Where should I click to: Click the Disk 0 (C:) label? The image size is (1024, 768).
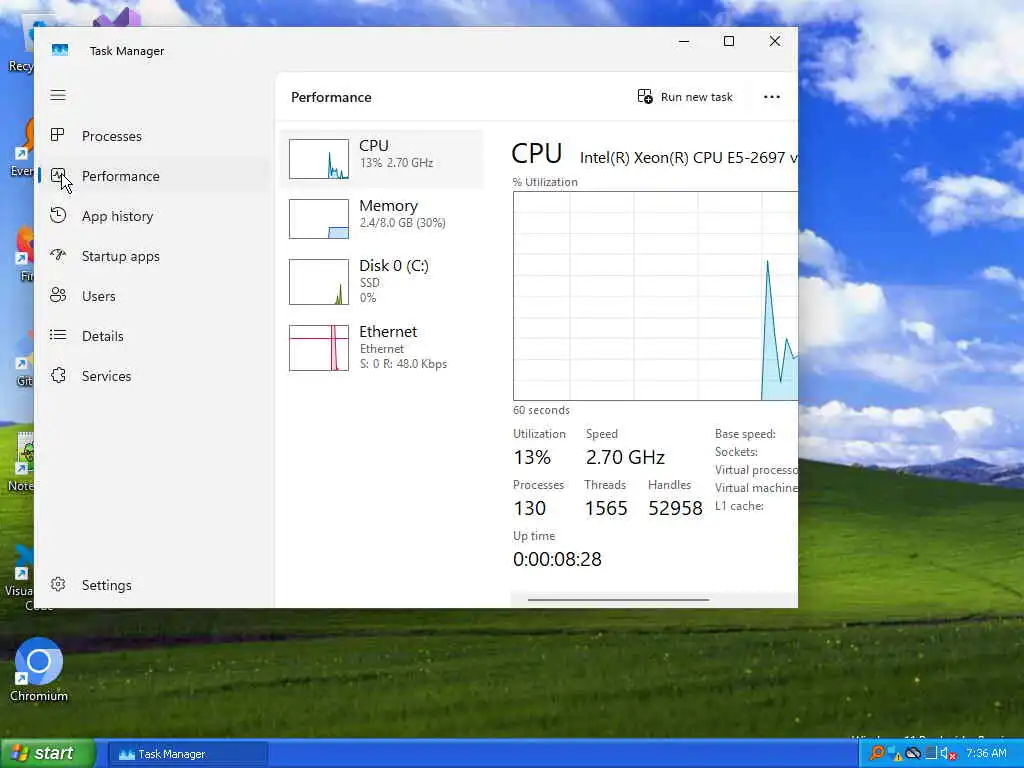pos(394,265)
